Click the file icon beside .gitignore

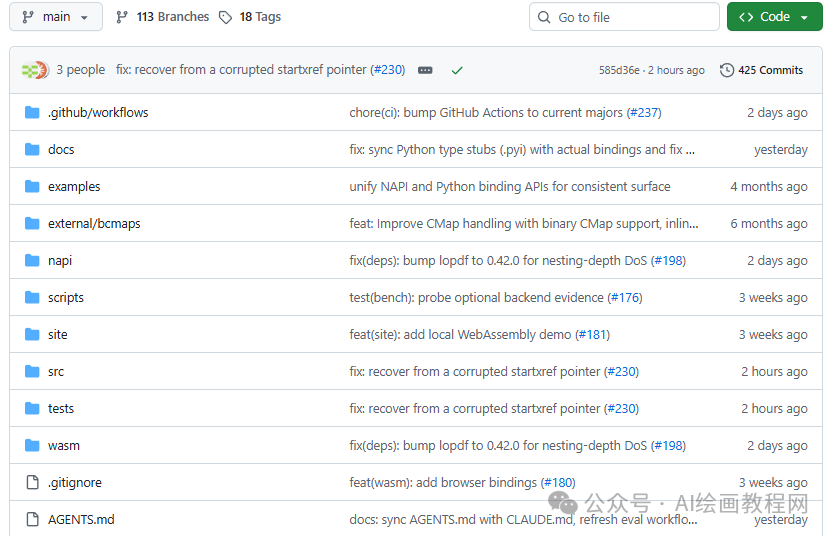(x=32, y=482)
